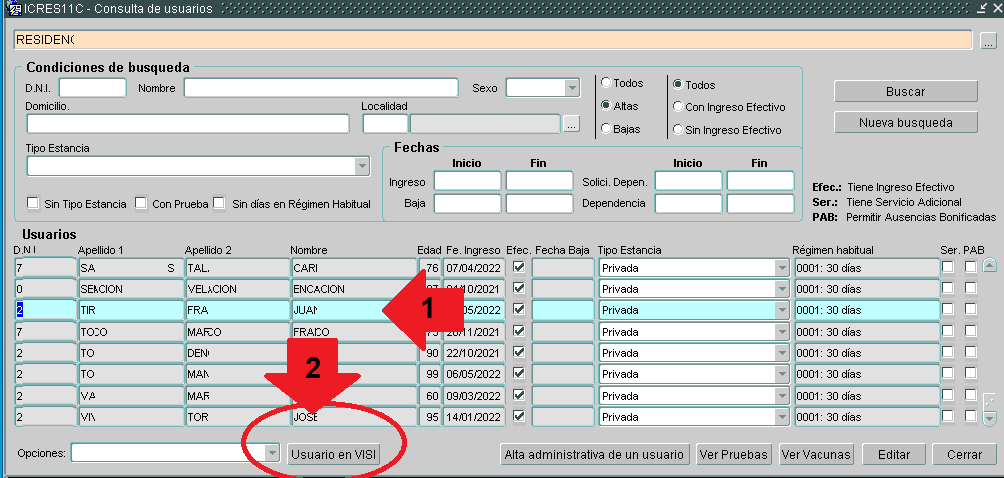
Task: Click the users list scroll-up arrow
Action: [x=990, y=266]
